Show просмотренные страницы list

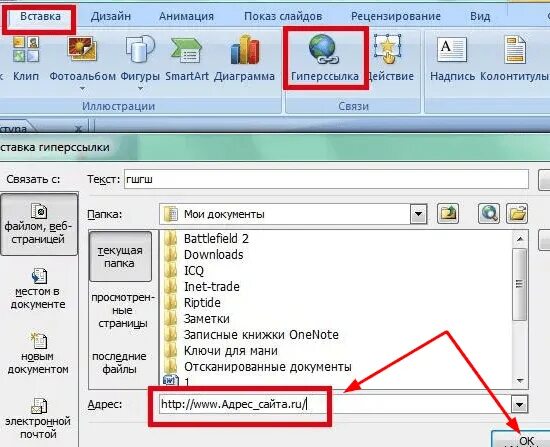click(122, 310)
